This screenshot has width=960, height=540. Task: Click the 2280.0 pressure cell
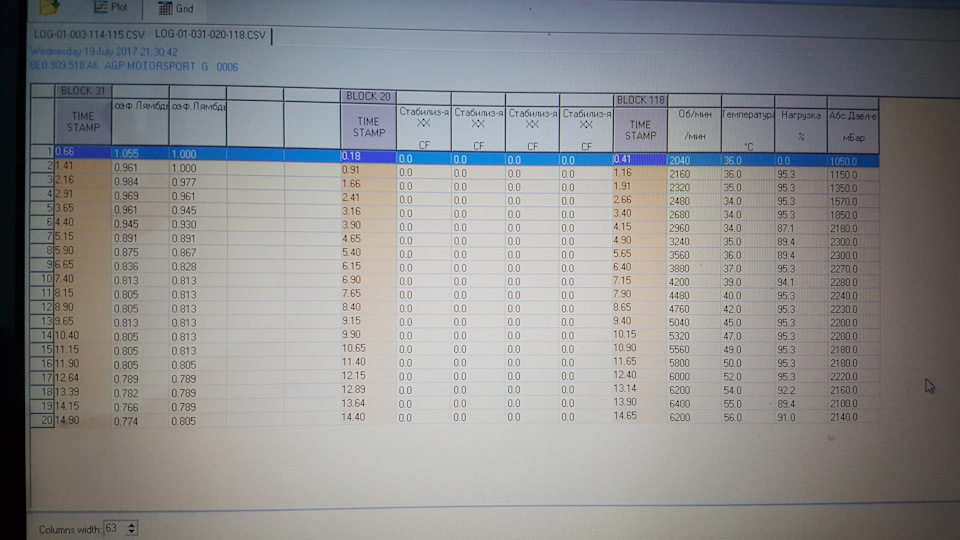pos(853,282)
